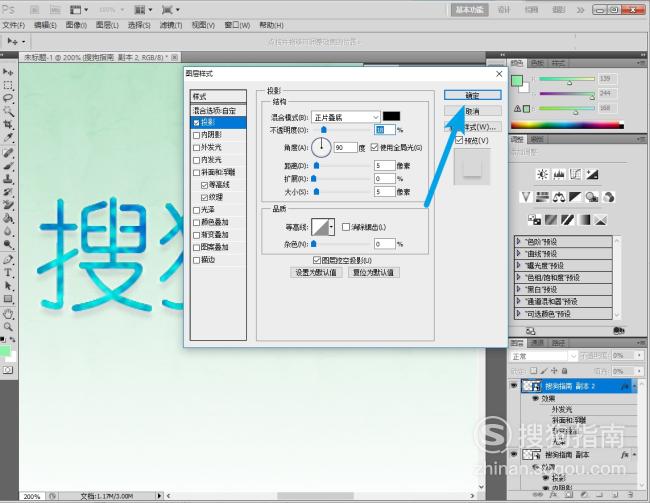Open the 文件(F) menu
The height and width of the screenshot is (503, 650).
tap(14, 25)
